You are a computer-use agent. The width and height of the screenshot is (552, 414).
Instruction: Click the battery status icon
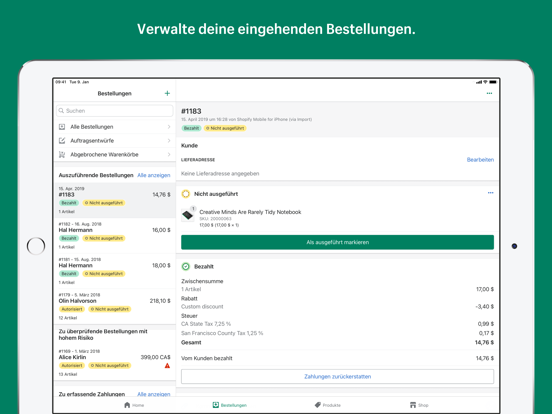[493, 82]
